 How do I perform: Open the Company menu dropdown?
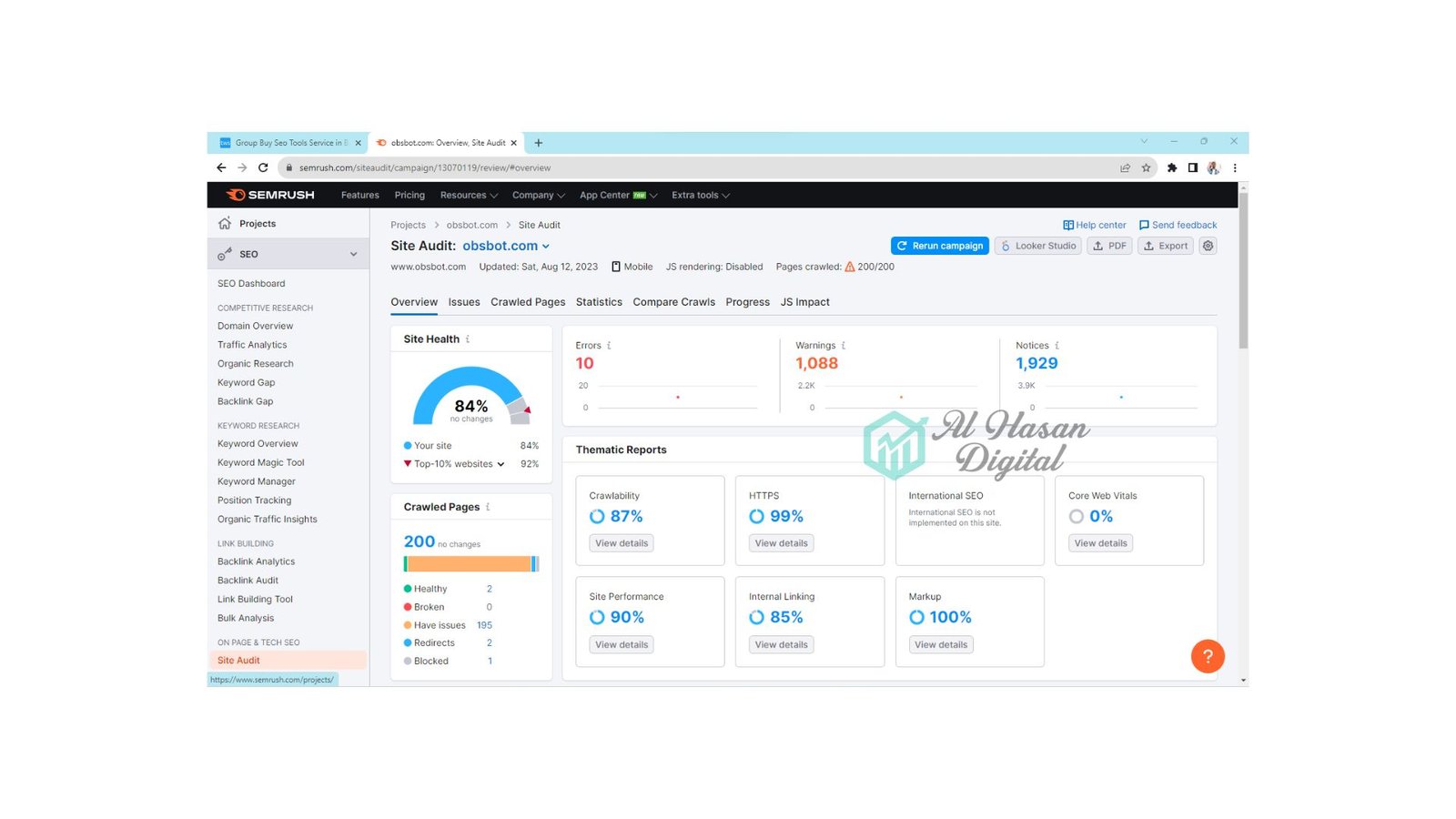click(x=538, y=195)
